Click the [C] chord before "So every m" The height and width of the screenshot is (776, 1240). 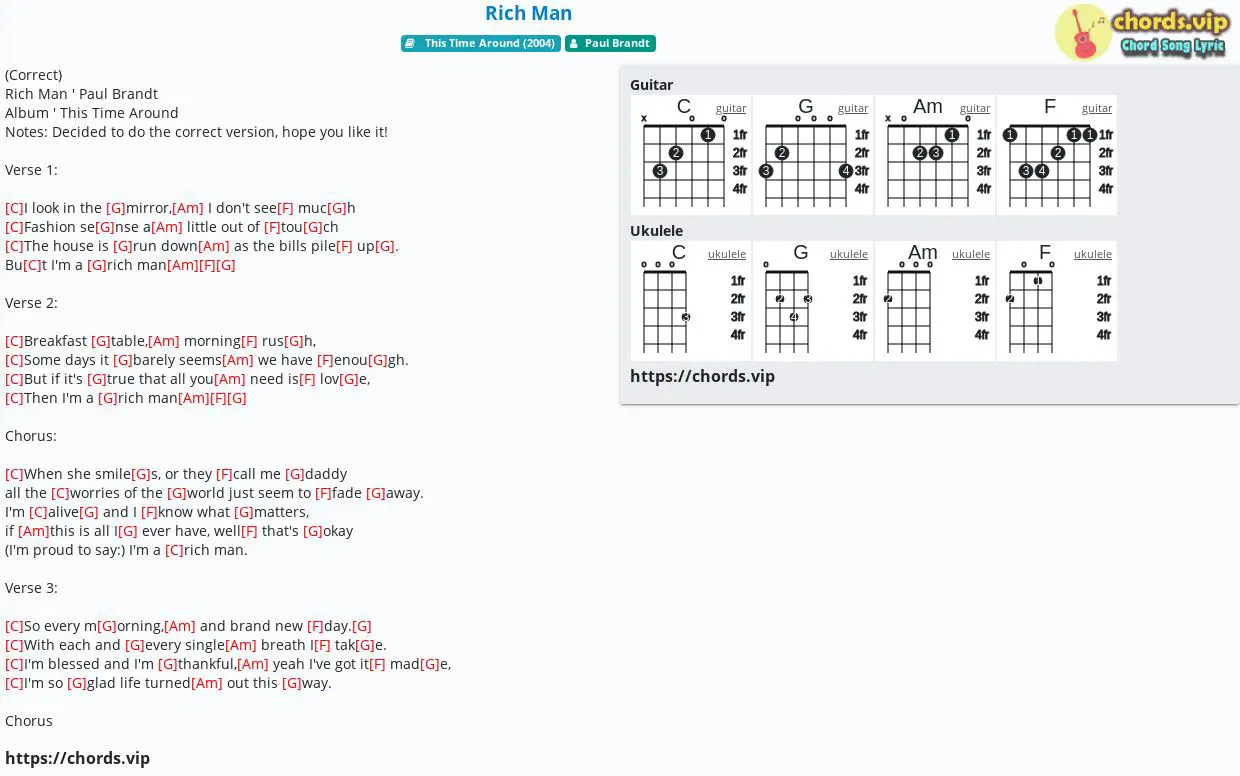pos(14,626)
